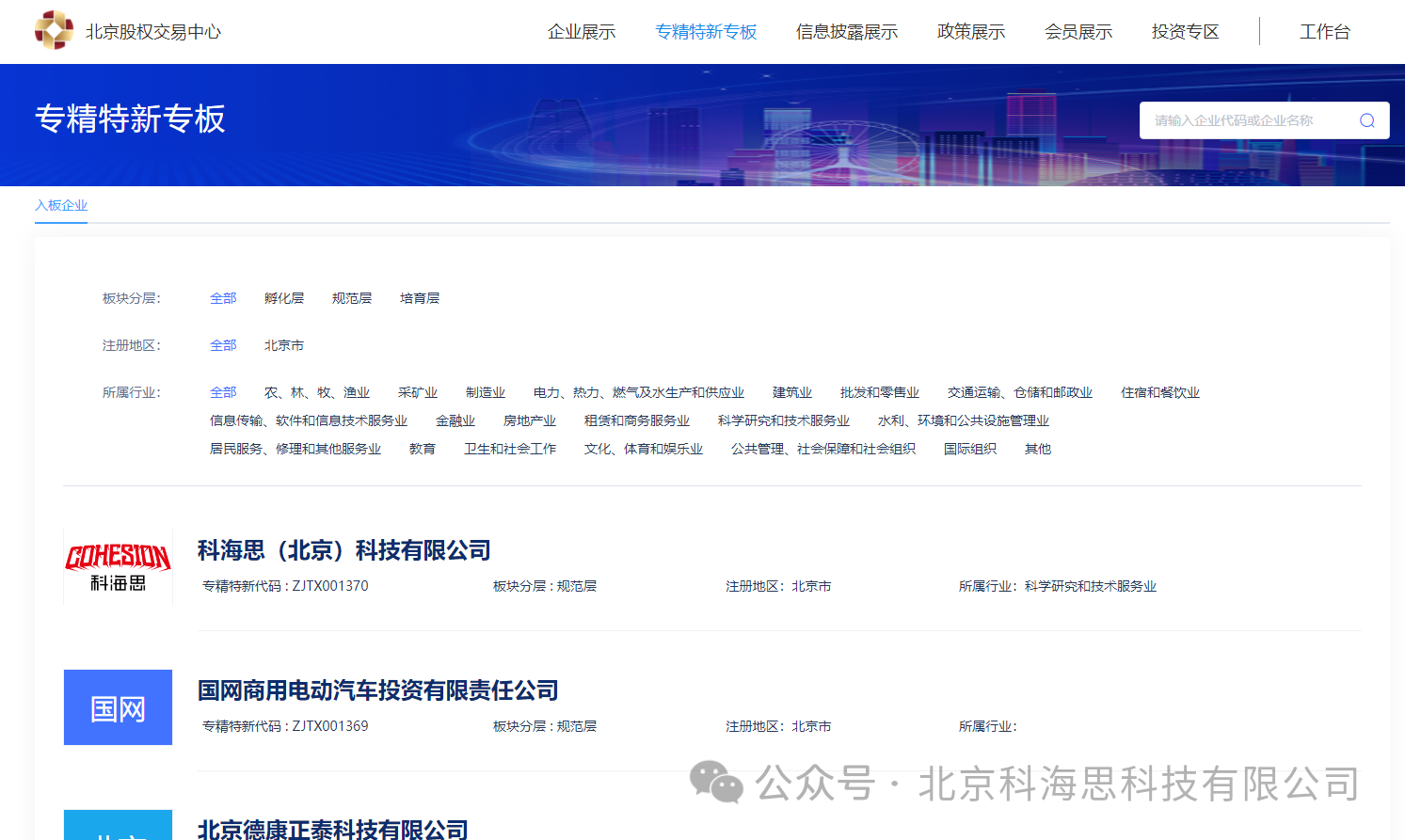
Task: Click the COHESION 科海思 company logo
Action: pyautogui.click(x=118, y=567)
